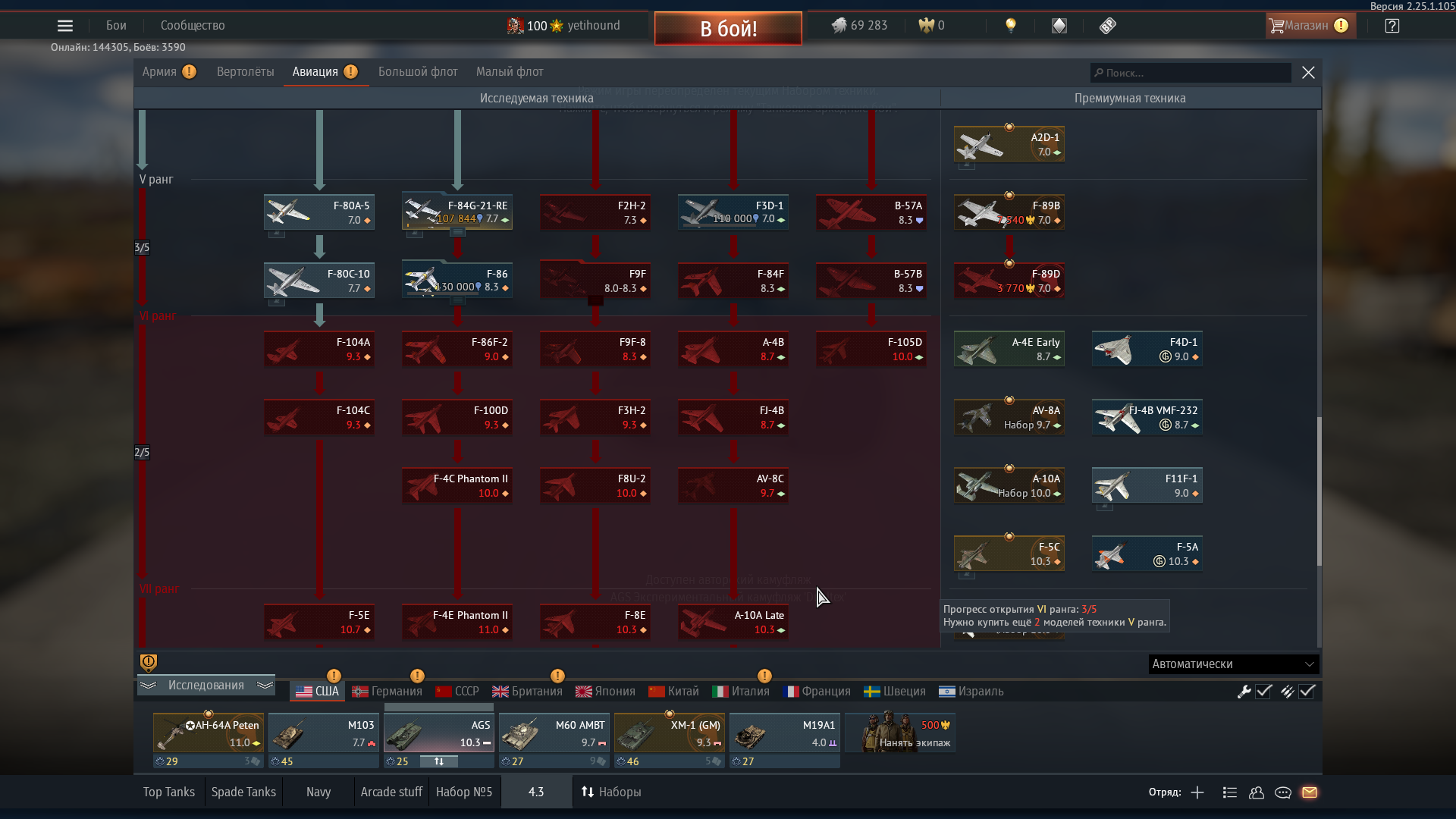1456x819 pixels.
Task: Open the tickets icon in the top bar
Action: pyautogui.click(x=1108, y=26)
